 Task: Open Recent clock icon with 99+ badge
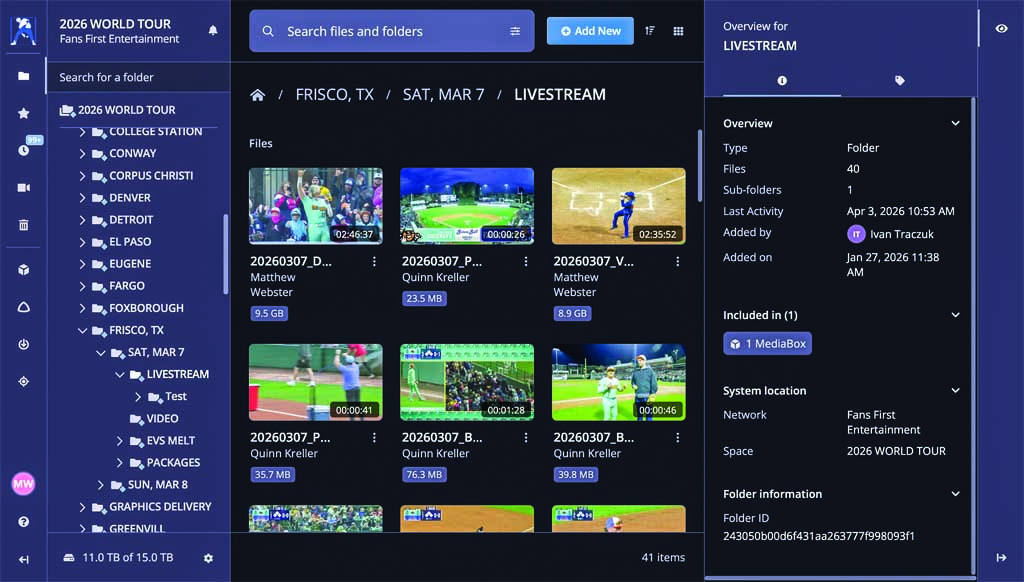pyautogui.click(x=25, y=150)
